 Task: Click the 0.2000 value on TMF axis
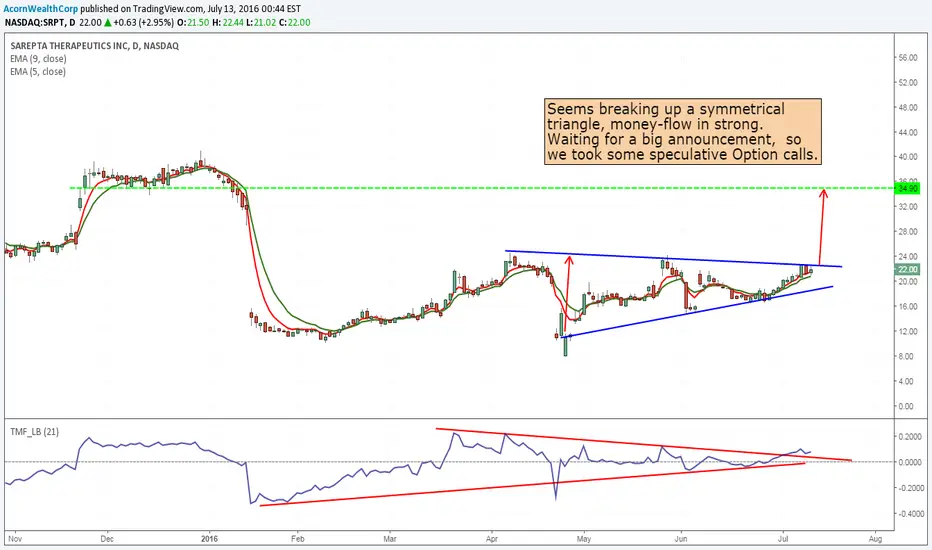[x=911, y=436]
